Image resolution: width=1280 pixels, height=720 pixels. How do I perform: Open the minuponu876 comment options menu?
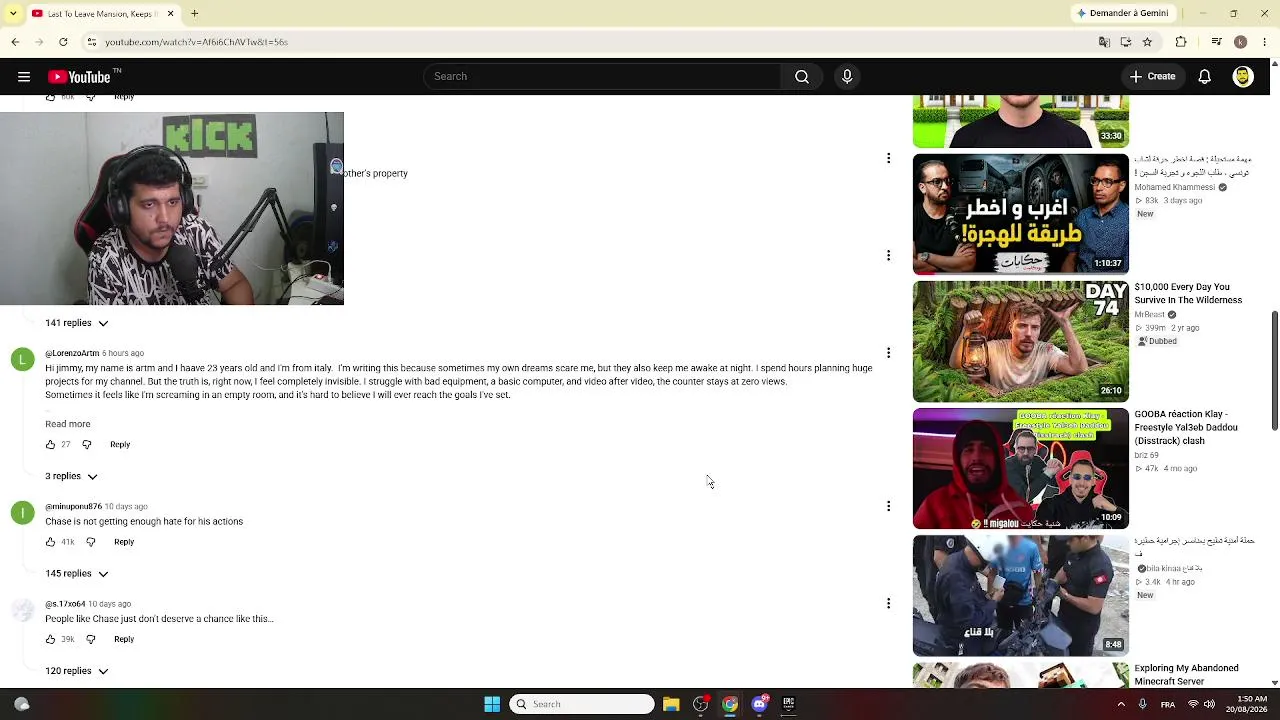tap(888, 506)
